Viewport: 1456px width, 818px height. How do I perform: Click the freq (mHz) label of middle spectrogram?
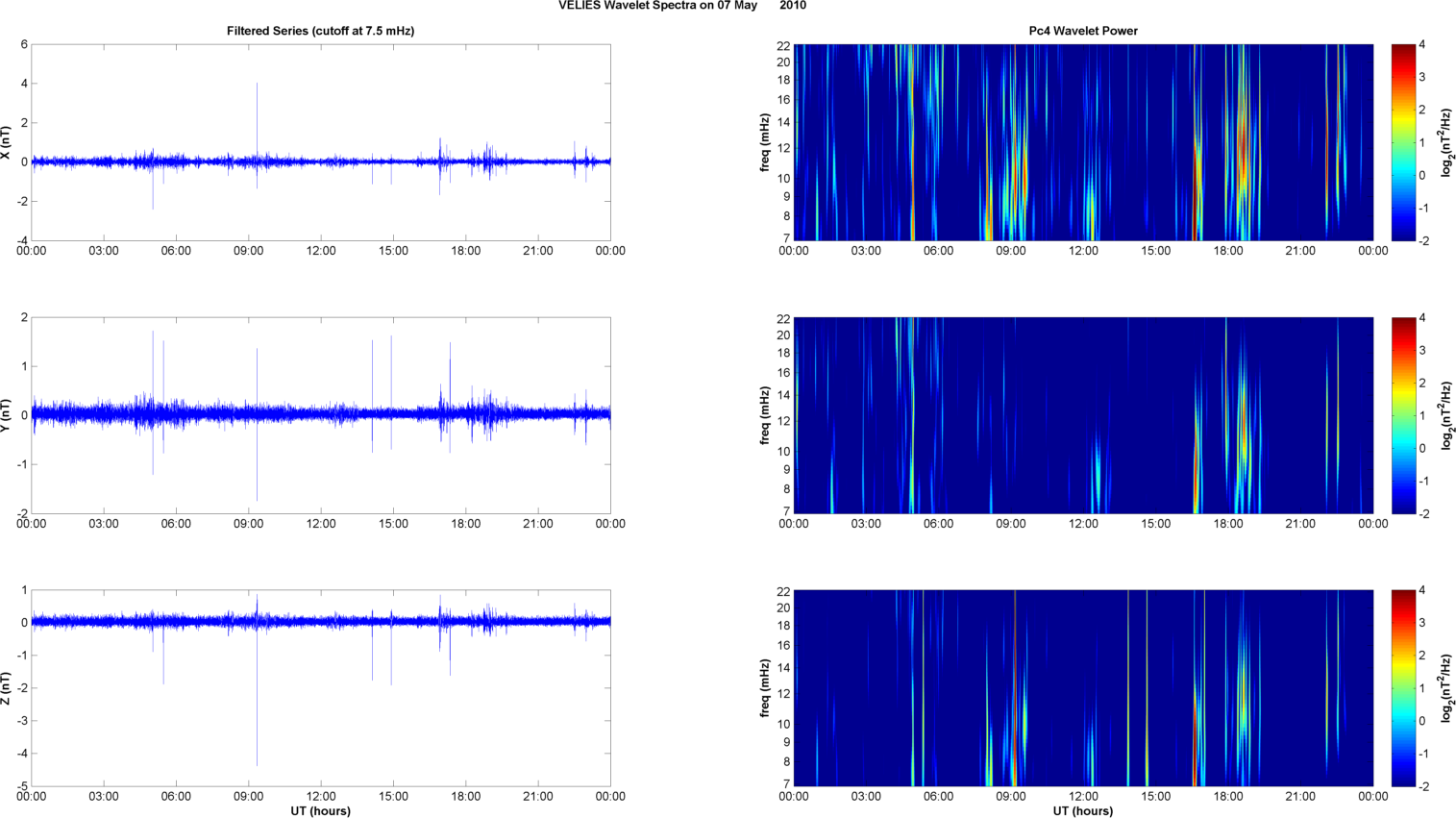click(765, 415)
